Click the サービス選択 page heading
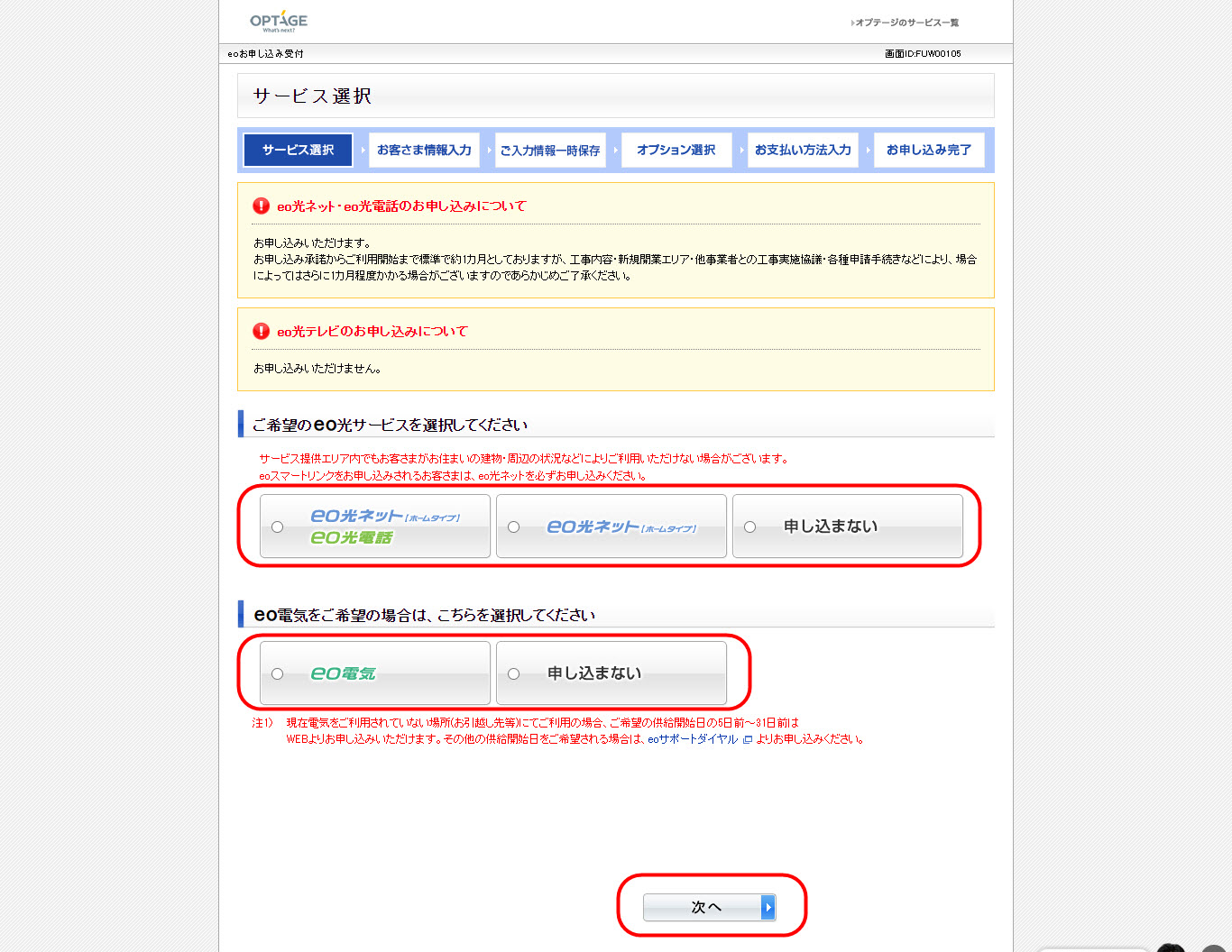 click(x=312, y=96)
